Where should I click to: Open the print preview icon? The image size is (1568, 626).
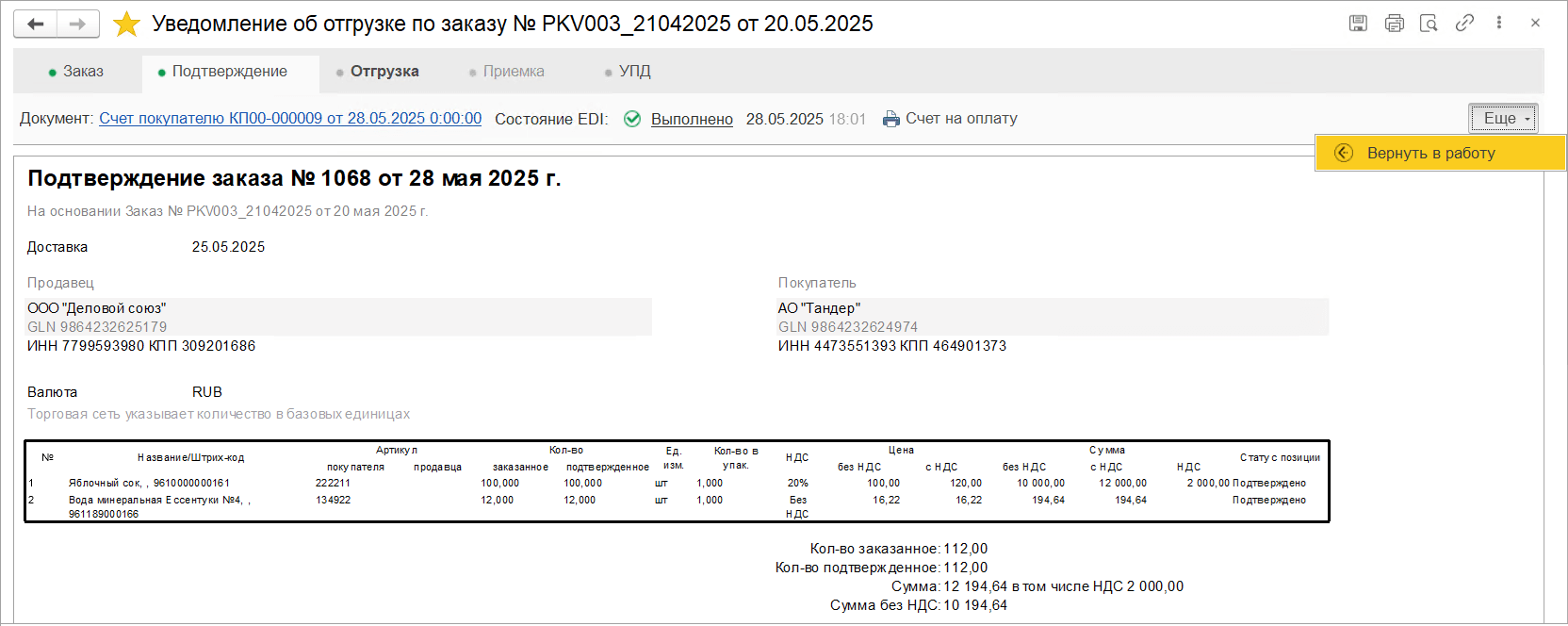(x=1429, y=24)
